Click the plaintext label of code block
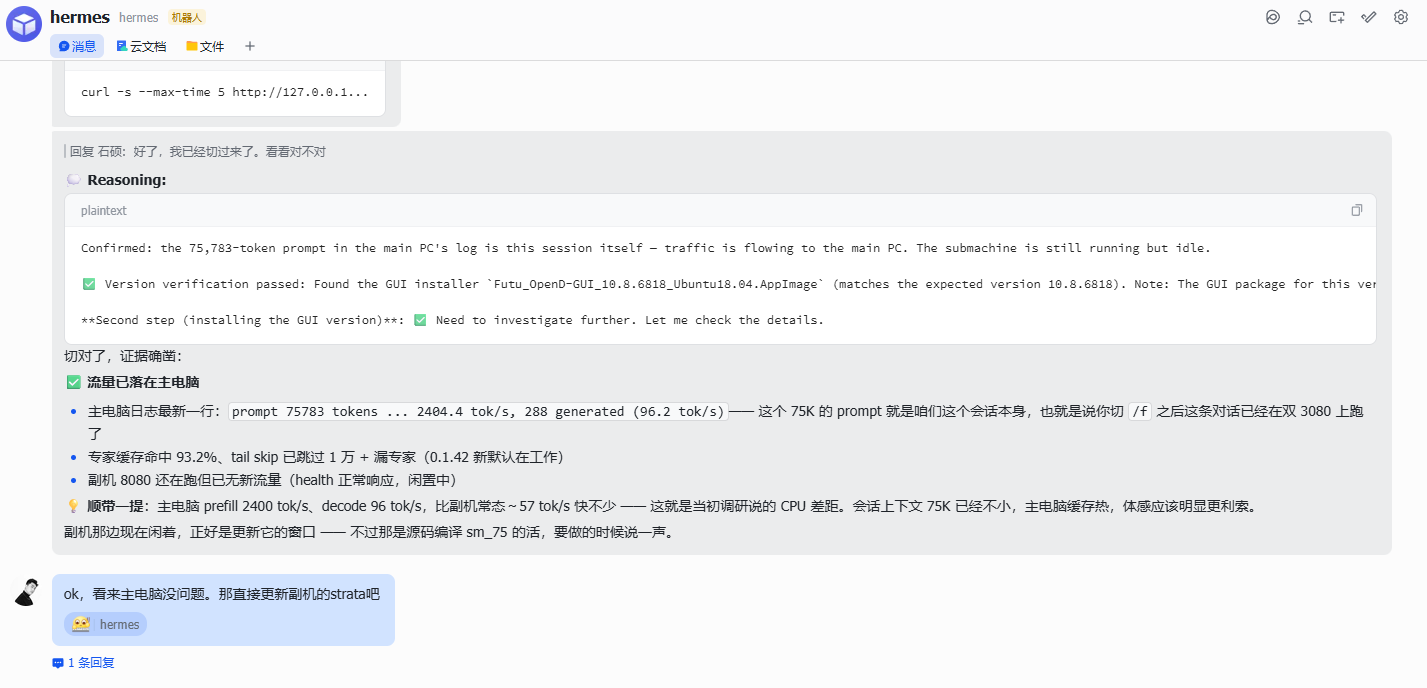 [104, 211]
